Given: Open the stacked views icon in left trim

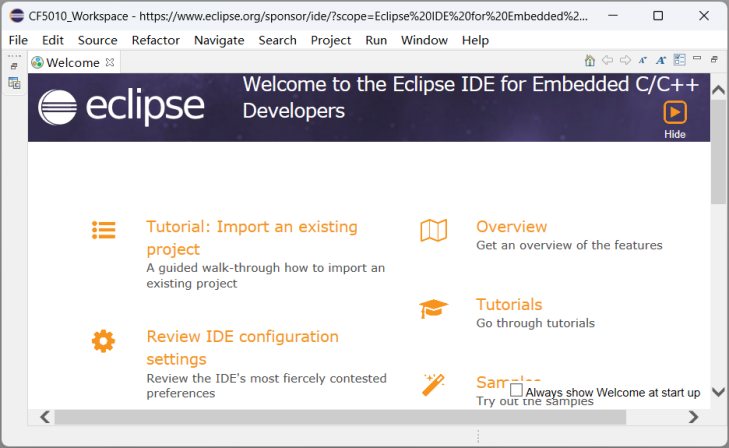Looking at the screenshot, I should coord(14,83).
